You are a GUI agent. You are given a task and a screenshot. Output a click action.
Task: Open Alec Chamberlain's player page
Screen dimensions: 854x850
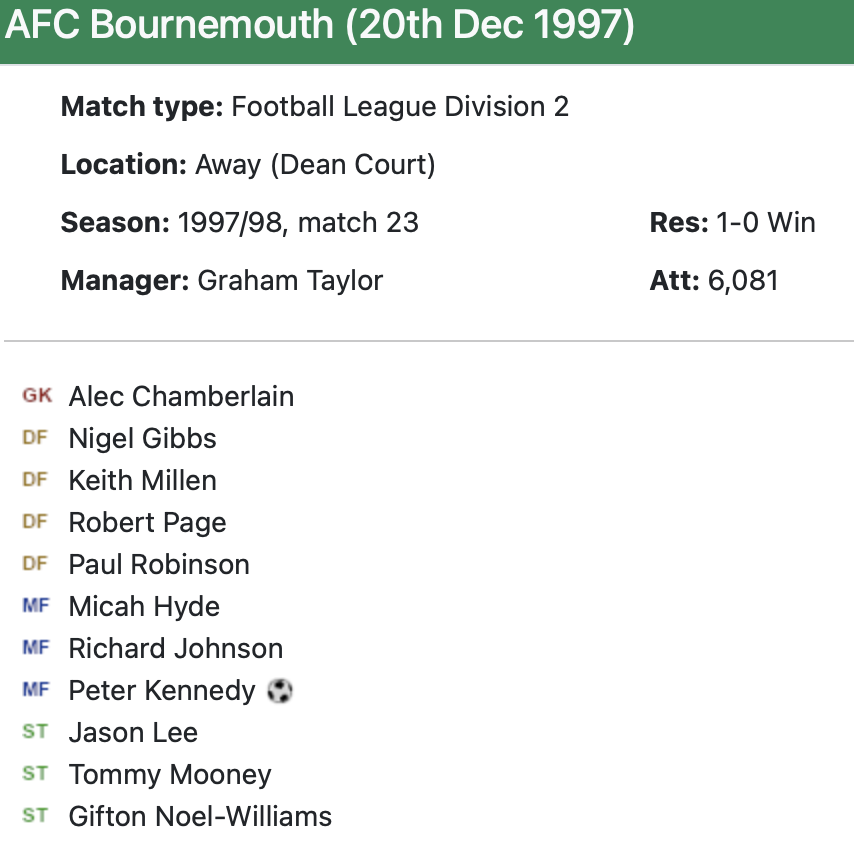coord(181,397)
